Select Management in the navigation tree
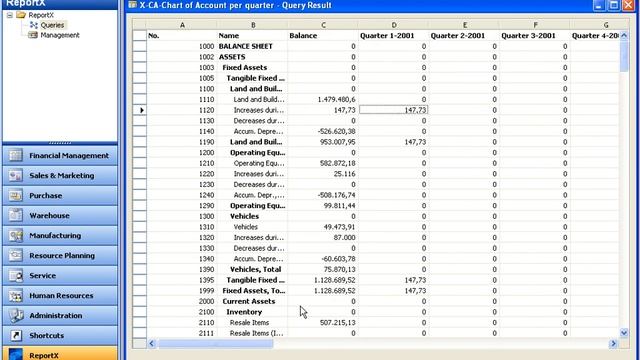 click(x=60, y=35)
